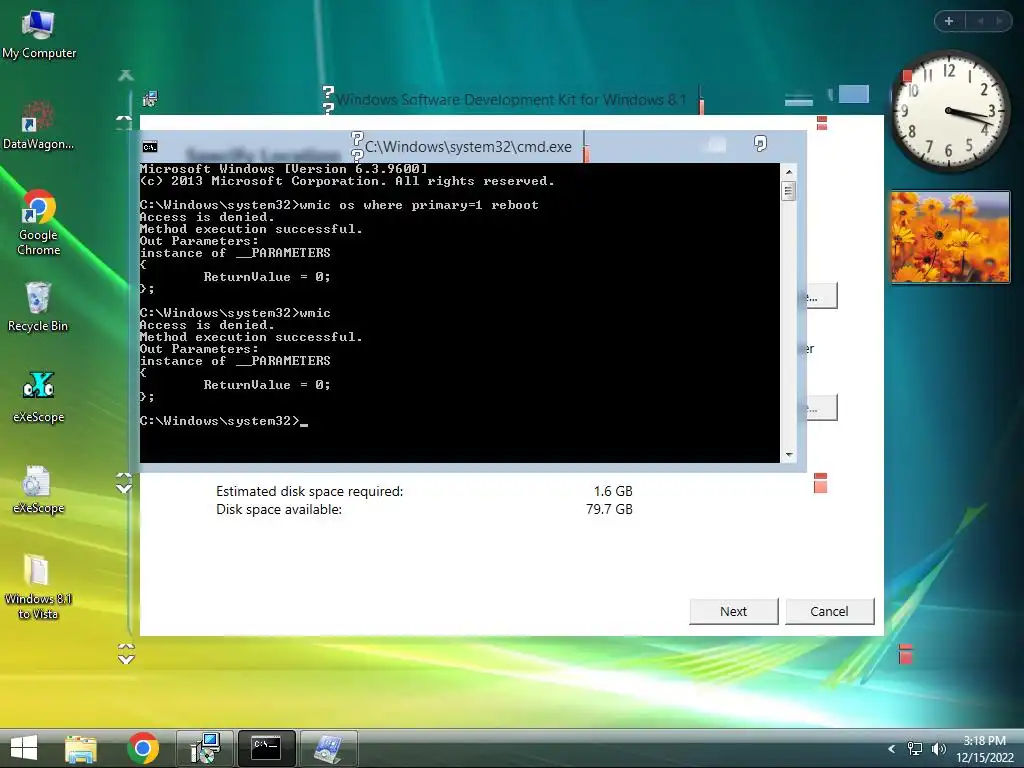This screenshot has width=1024, height=768.
Task: Activate the cmd.exe taskbar button
Action: [266, 748]
